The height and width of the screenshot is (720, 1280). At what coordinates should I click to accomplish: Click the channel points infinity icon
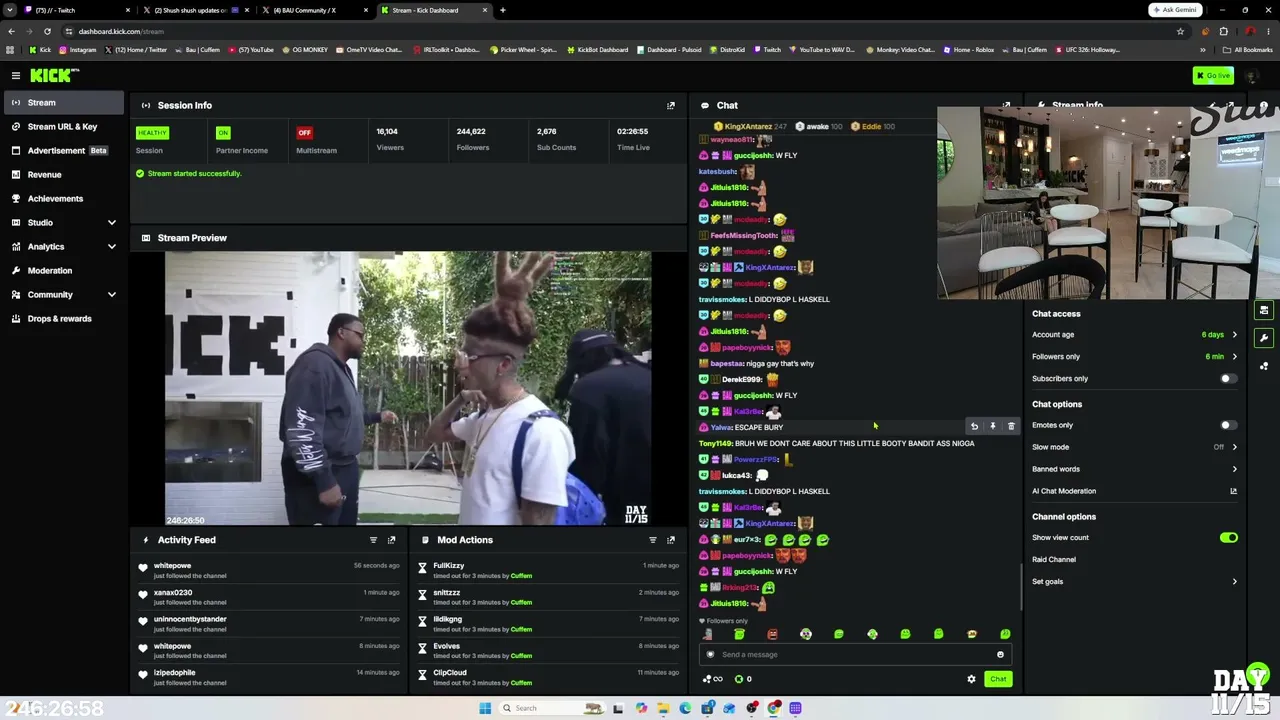[x=713, y=679]
